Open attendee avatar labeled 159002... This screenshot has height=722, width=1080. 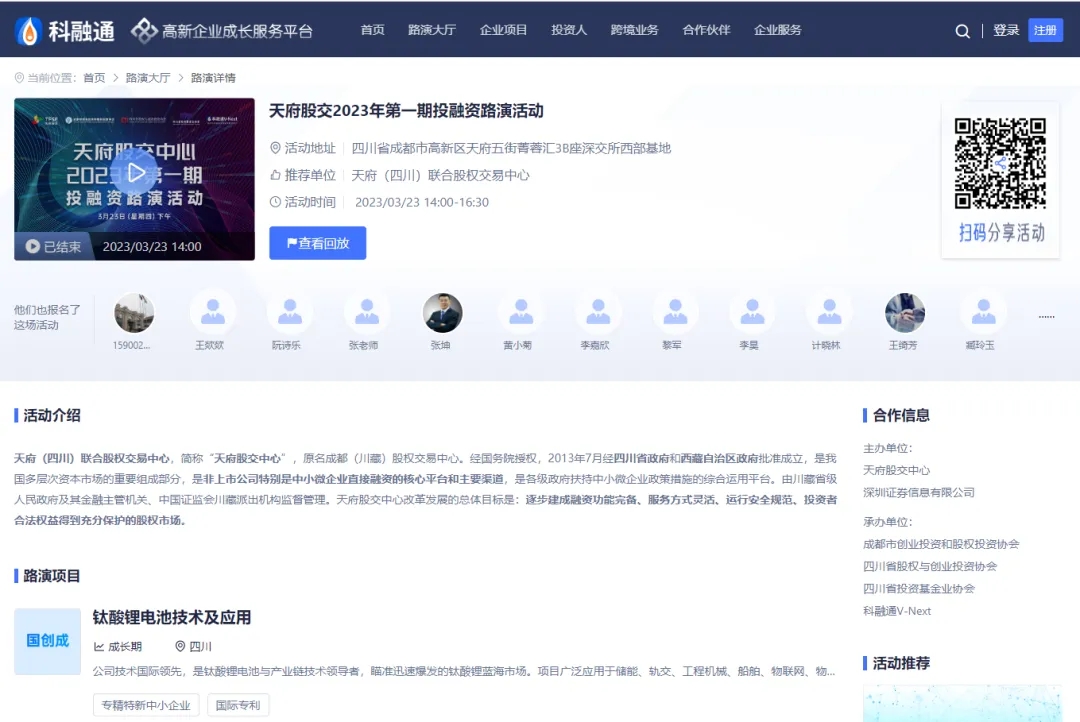(134, 313)
